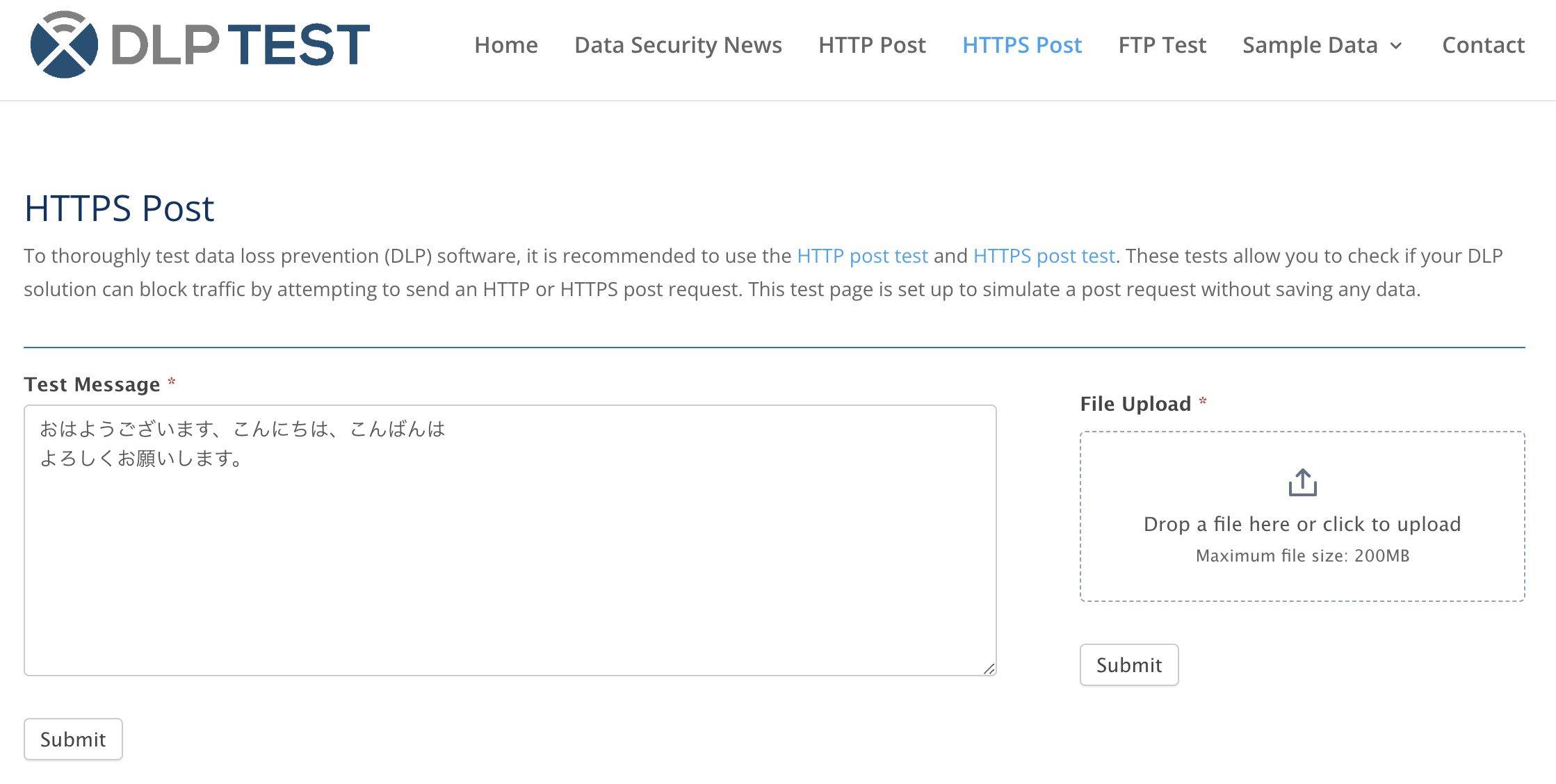The image size is (1556, 784).
Task: Click the Maximum file size label
Action: click(x=1302, y=556)
